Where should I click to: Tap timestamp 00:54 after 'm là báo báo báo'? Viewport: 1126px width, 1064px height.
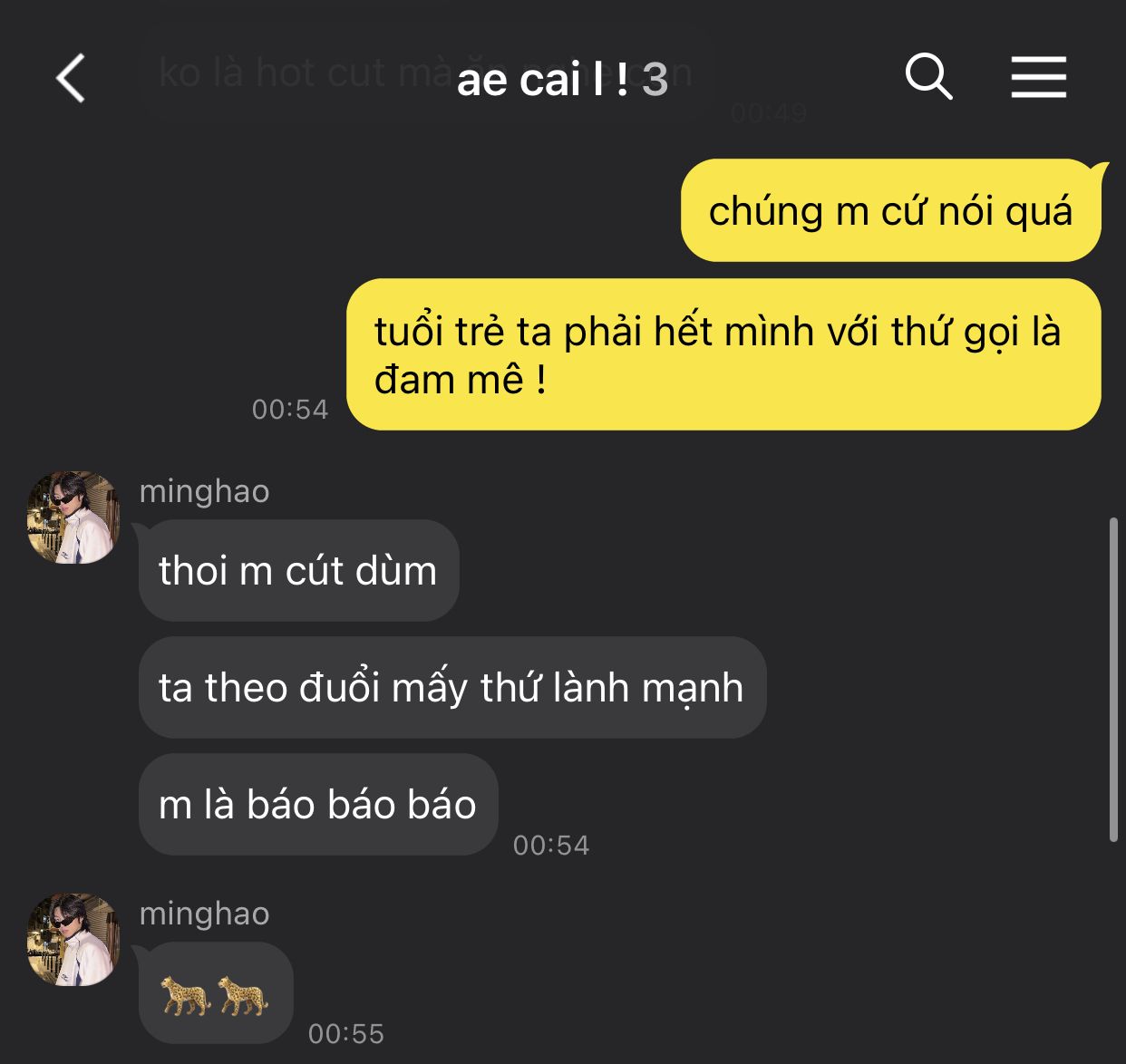[551, 846]
